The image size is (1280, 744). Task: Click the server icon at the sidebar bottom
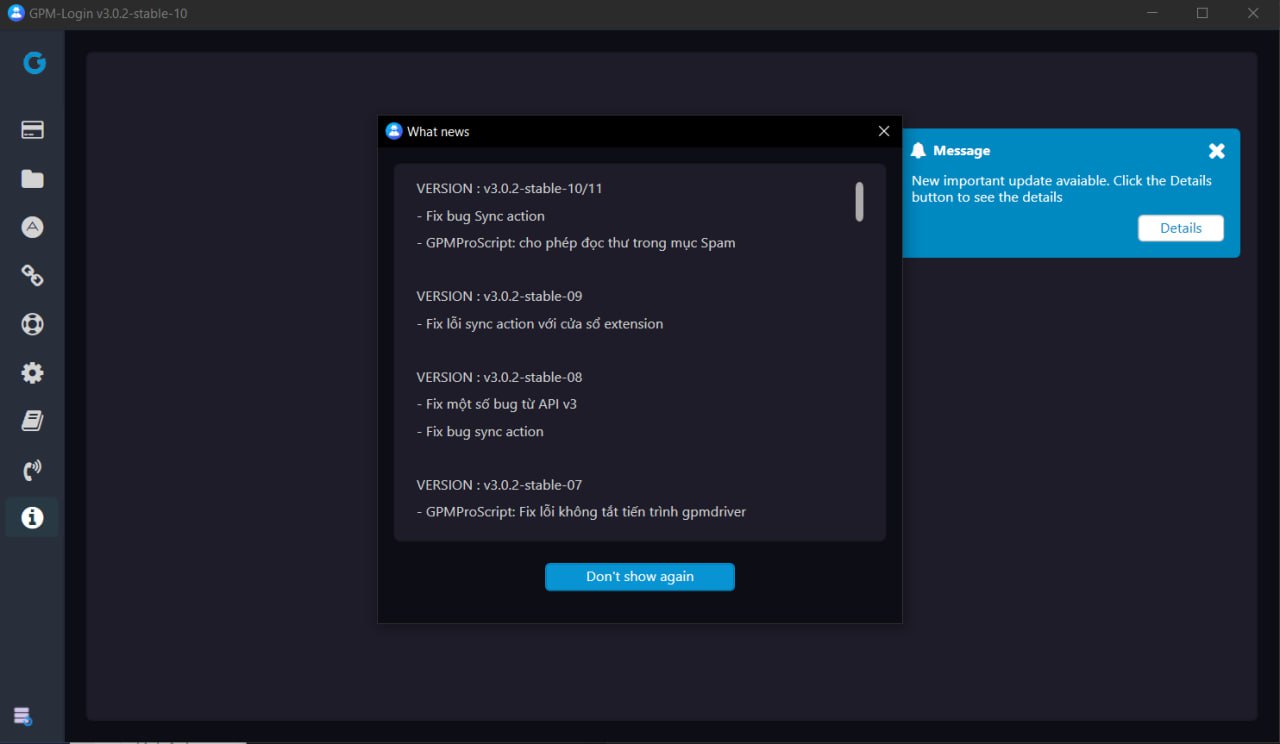point(22,716)
